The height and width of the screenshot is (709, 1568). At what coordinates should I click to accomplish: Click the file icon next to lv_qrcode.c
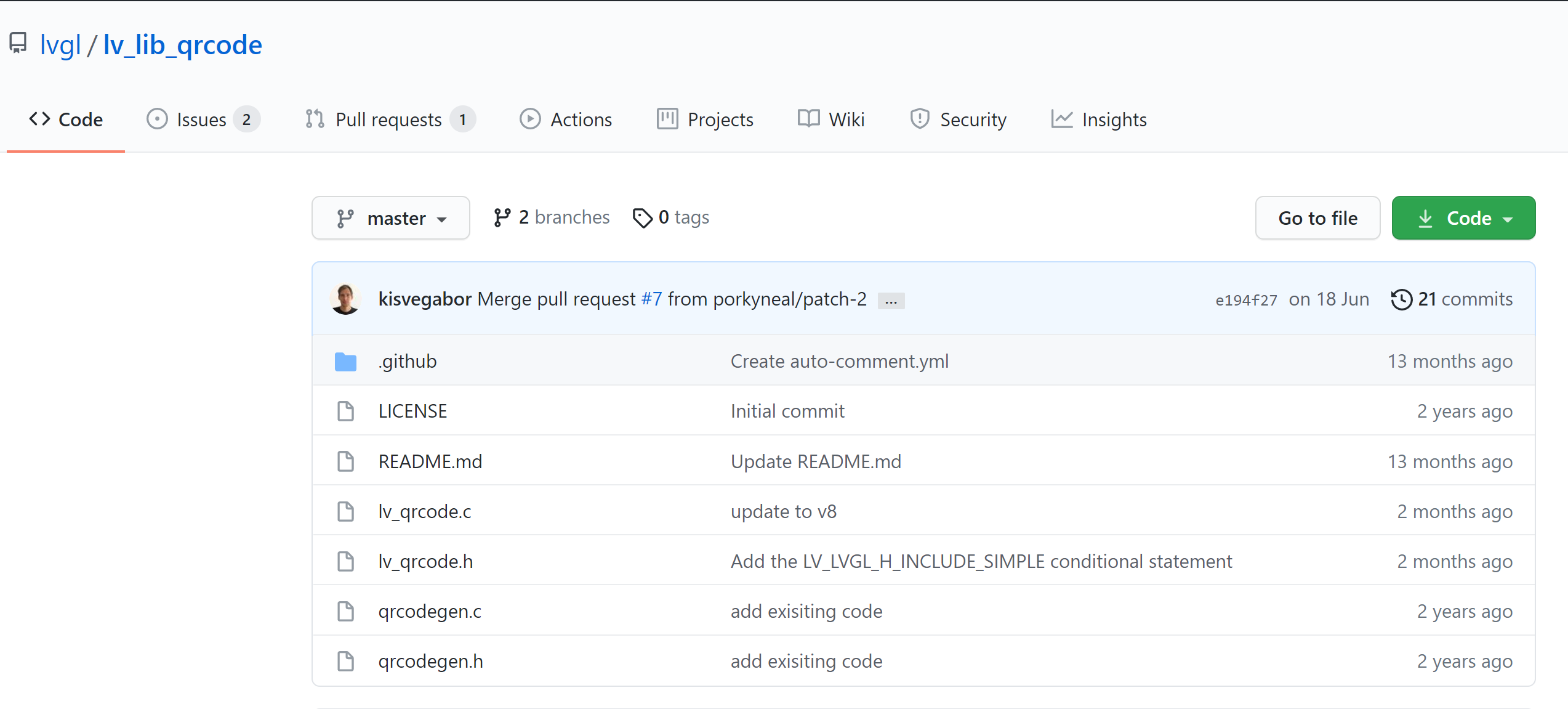pyautogui.click(x=345, y=512)
